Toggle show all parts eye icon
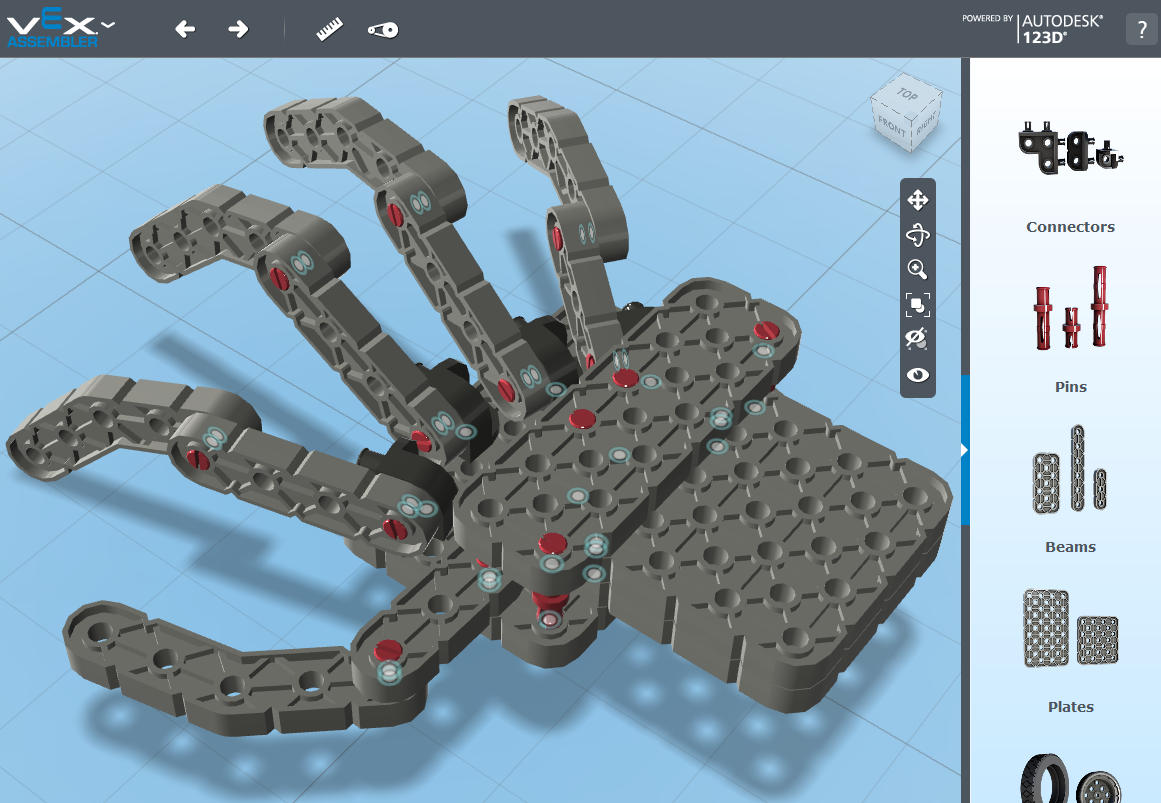Screen dimensions: 1161x803 pos(917,375)
